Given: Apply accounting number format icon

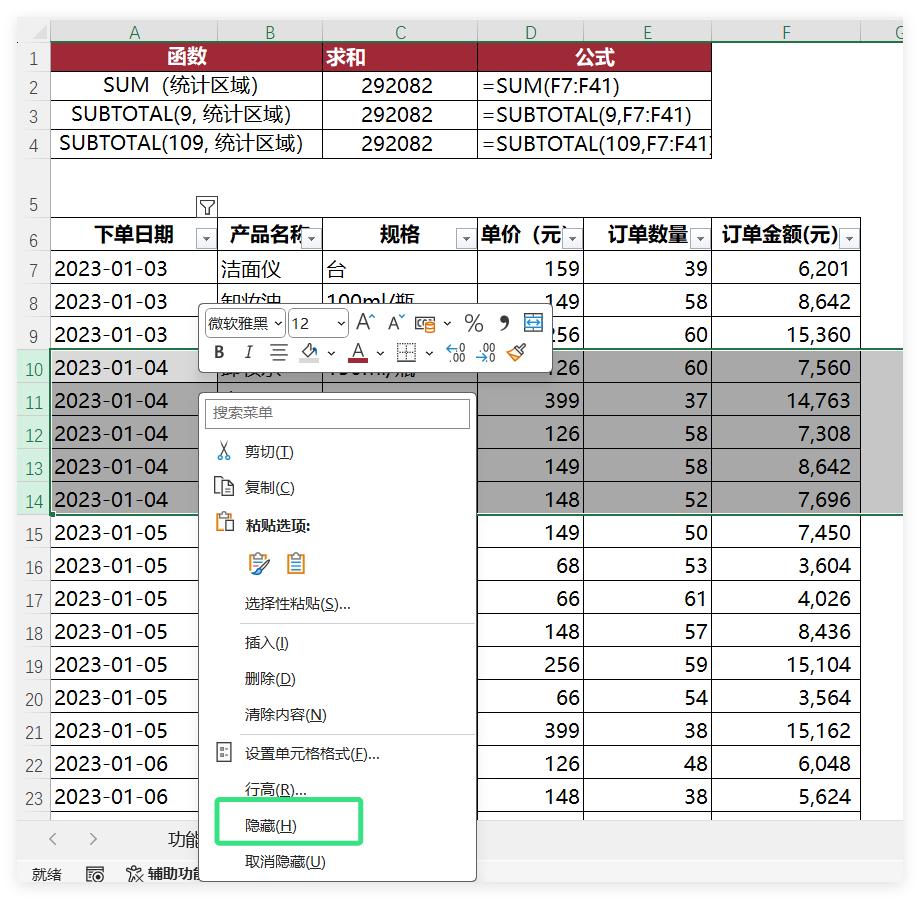Looking at the screenshot, I should 425,323.
